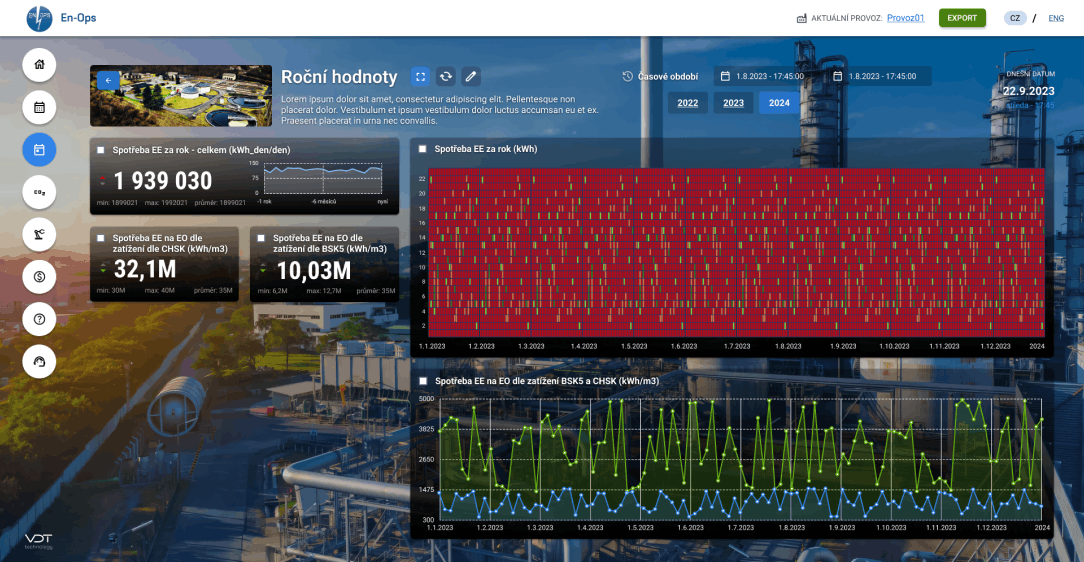
Task: Click the trend arrows beside 10,03M
Action: click(263, 270)
